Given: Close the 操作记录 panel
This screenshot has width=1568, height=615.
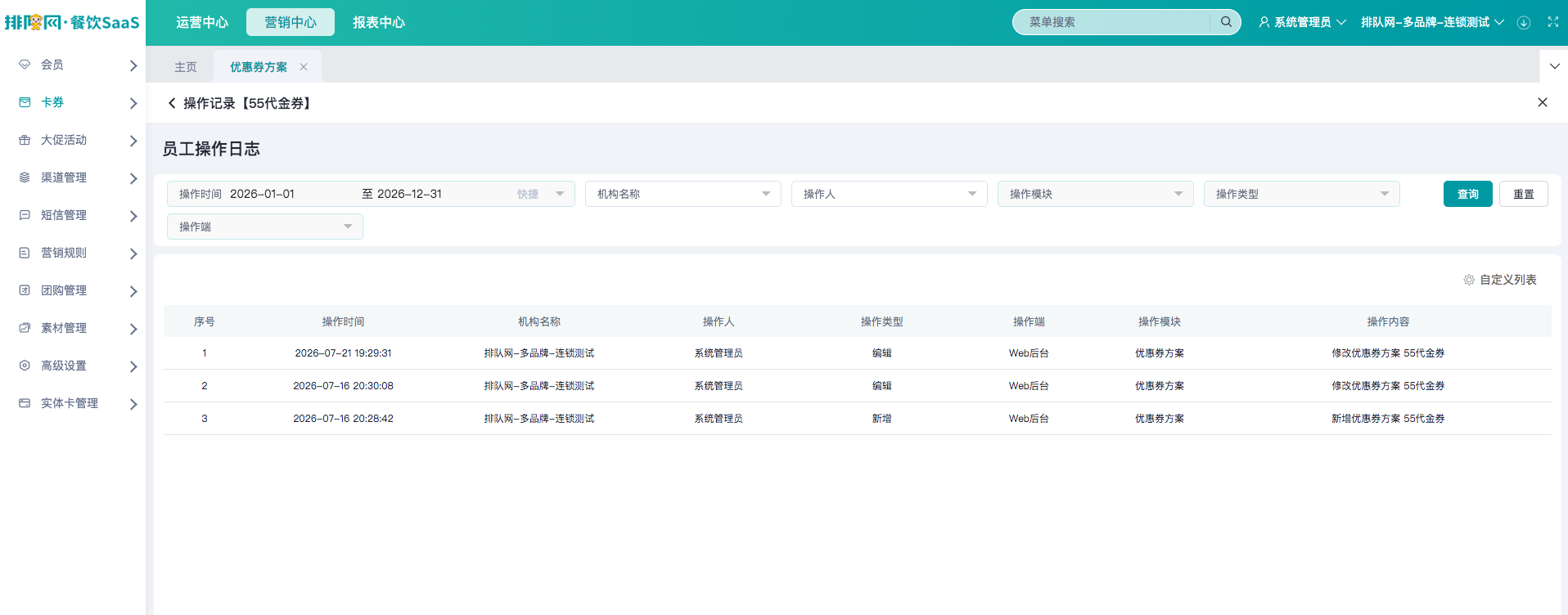Looking at the screenshot, I should point(1543,102).
